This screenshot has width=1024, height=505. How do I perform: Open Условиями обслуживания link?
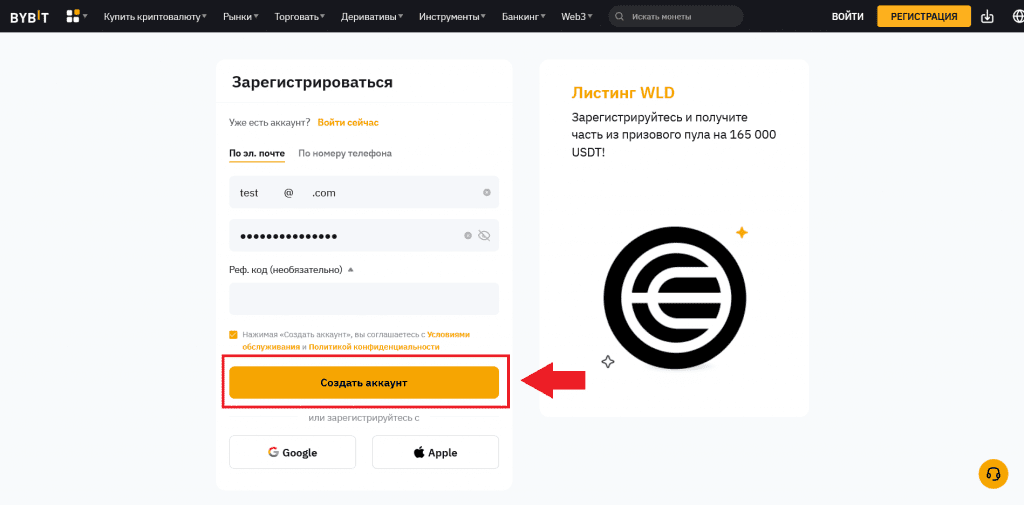356,340
